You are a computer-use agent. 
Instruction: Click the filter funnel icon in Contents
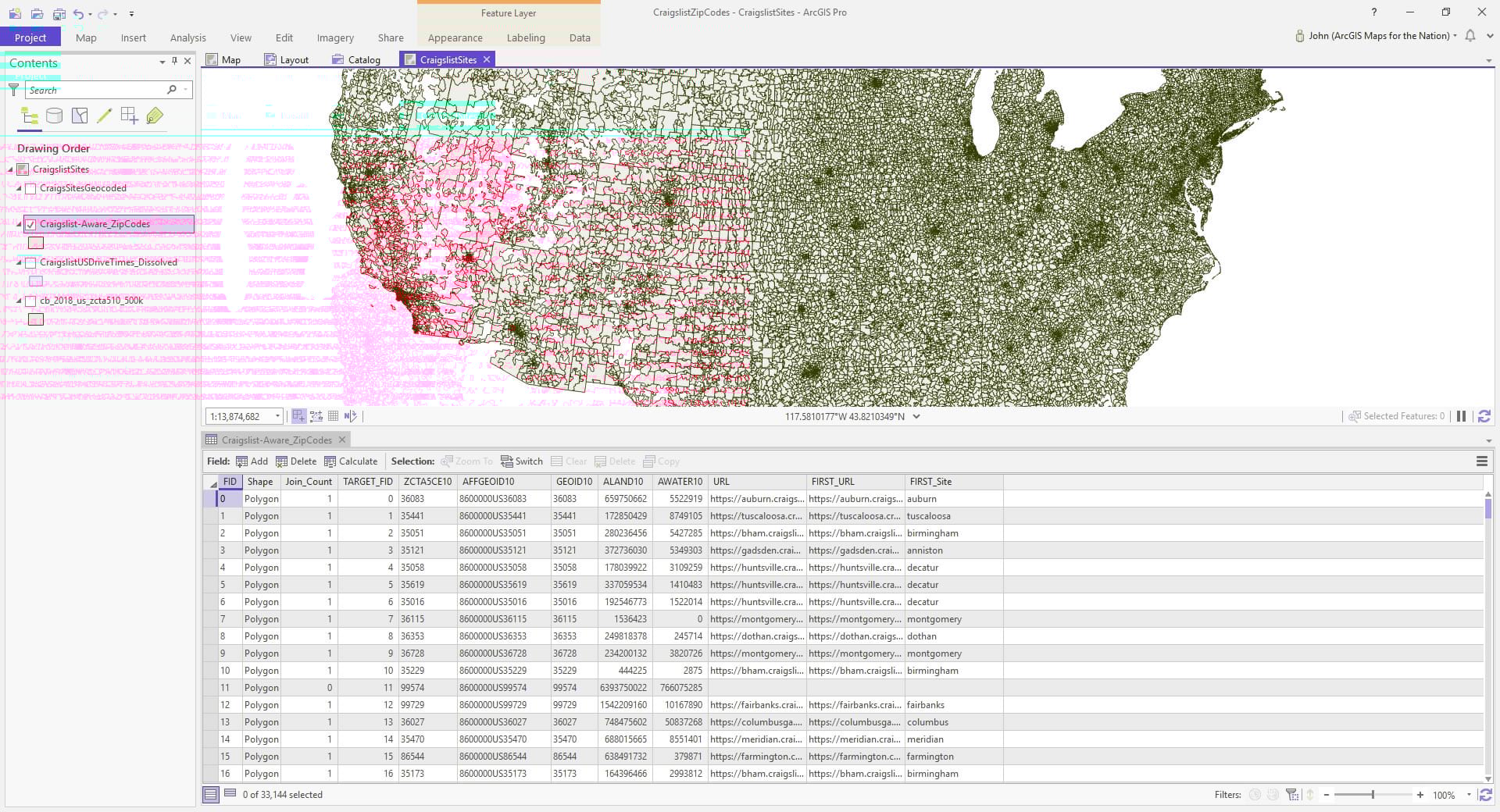(x=13, y=90)
